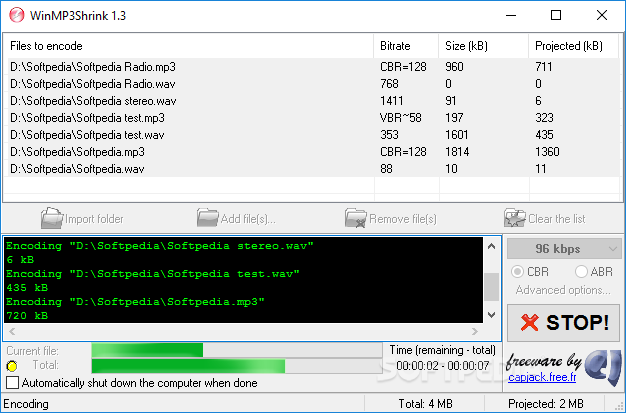Select the Softpedia stereo.wav row

coord(313,101)
